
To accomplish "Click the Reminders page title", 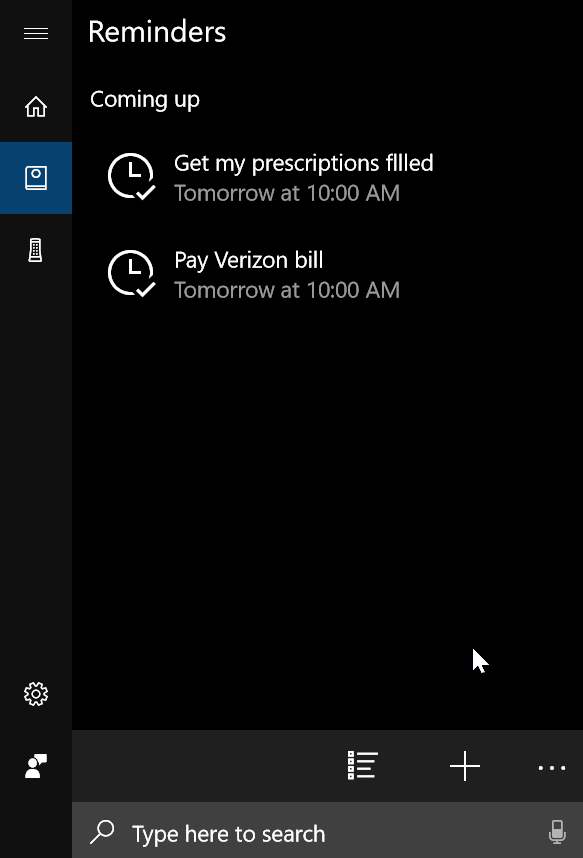I will (157, 32).
